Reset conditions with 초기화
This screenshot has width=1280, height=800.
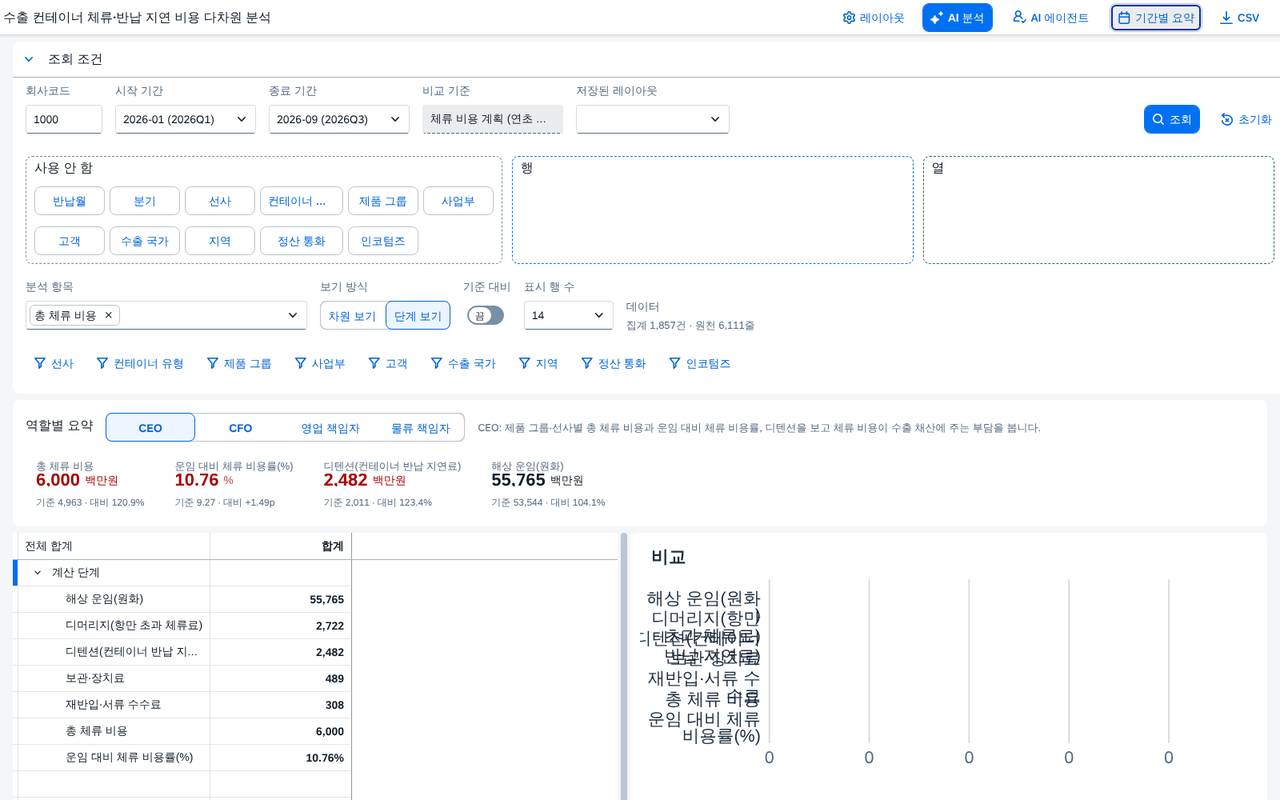pos(1246,119)
